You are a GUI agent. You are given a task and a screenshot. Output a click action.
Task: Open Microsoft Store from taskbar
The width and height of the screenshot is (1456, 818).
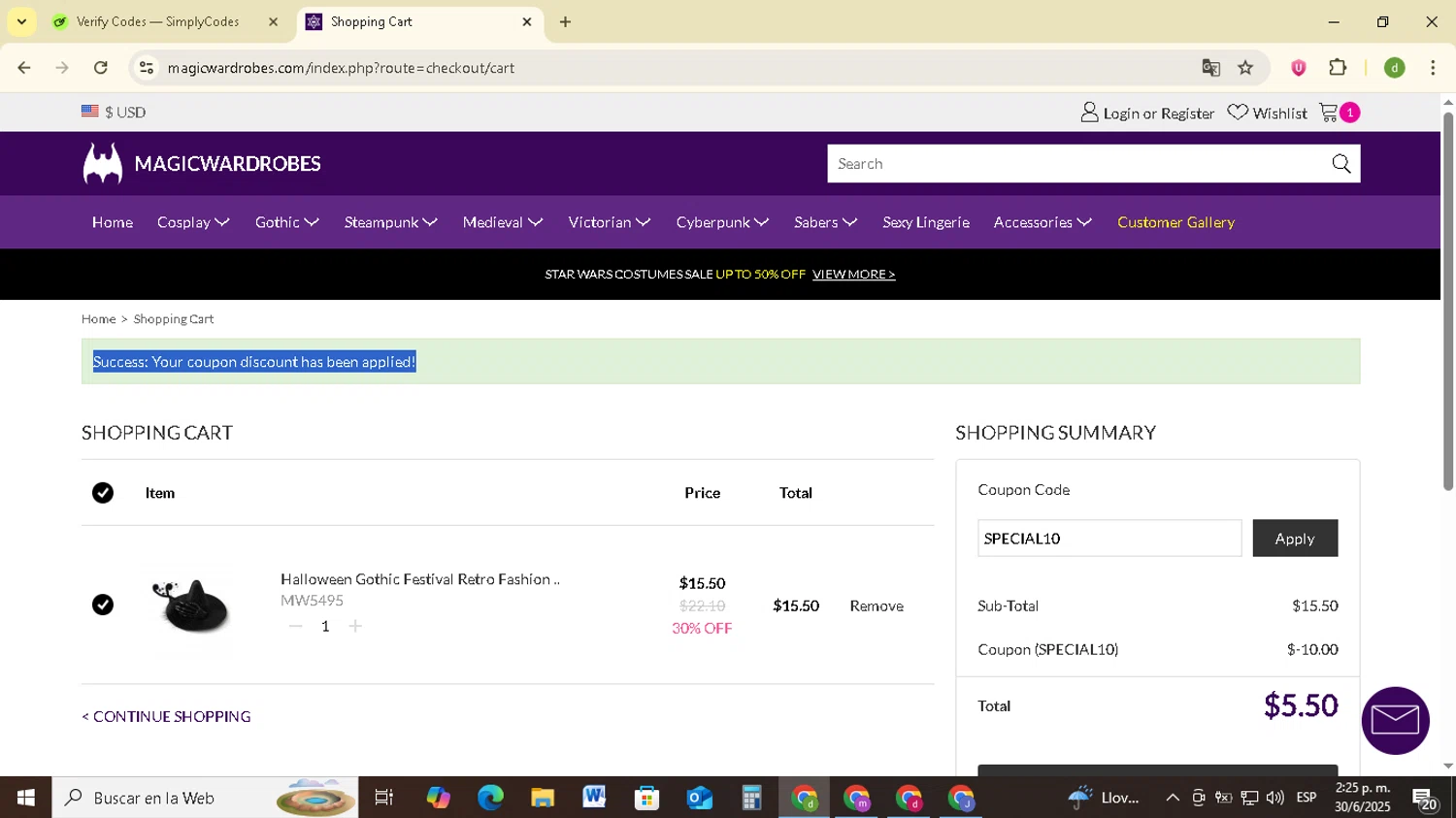(646, 798)
